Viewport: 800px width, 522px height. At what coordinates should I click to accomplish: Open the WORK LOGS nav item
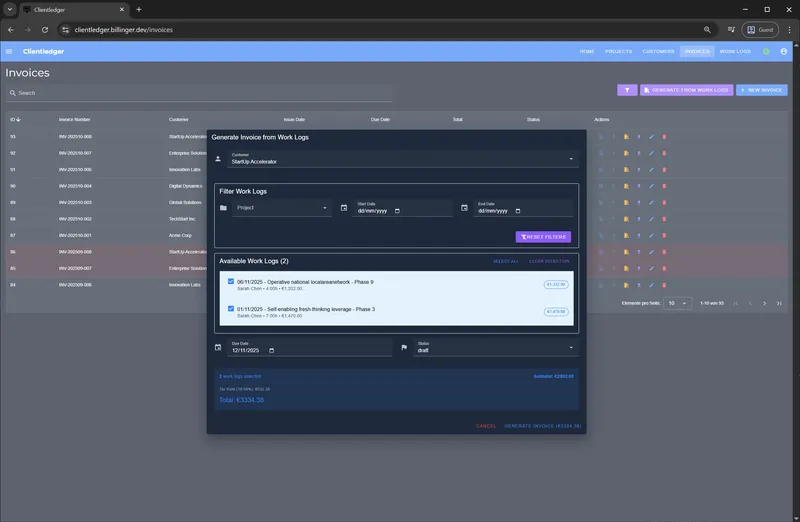click(735, 52)
